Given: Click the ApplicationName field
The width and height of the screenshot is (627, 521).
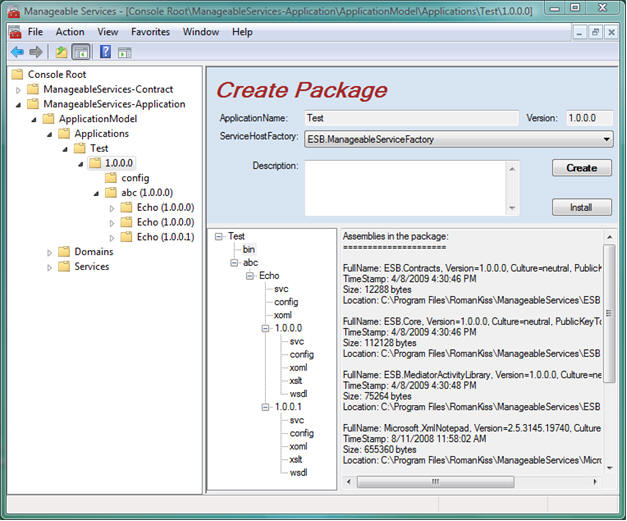Looking at the screenshot, I should coord(411,118).
